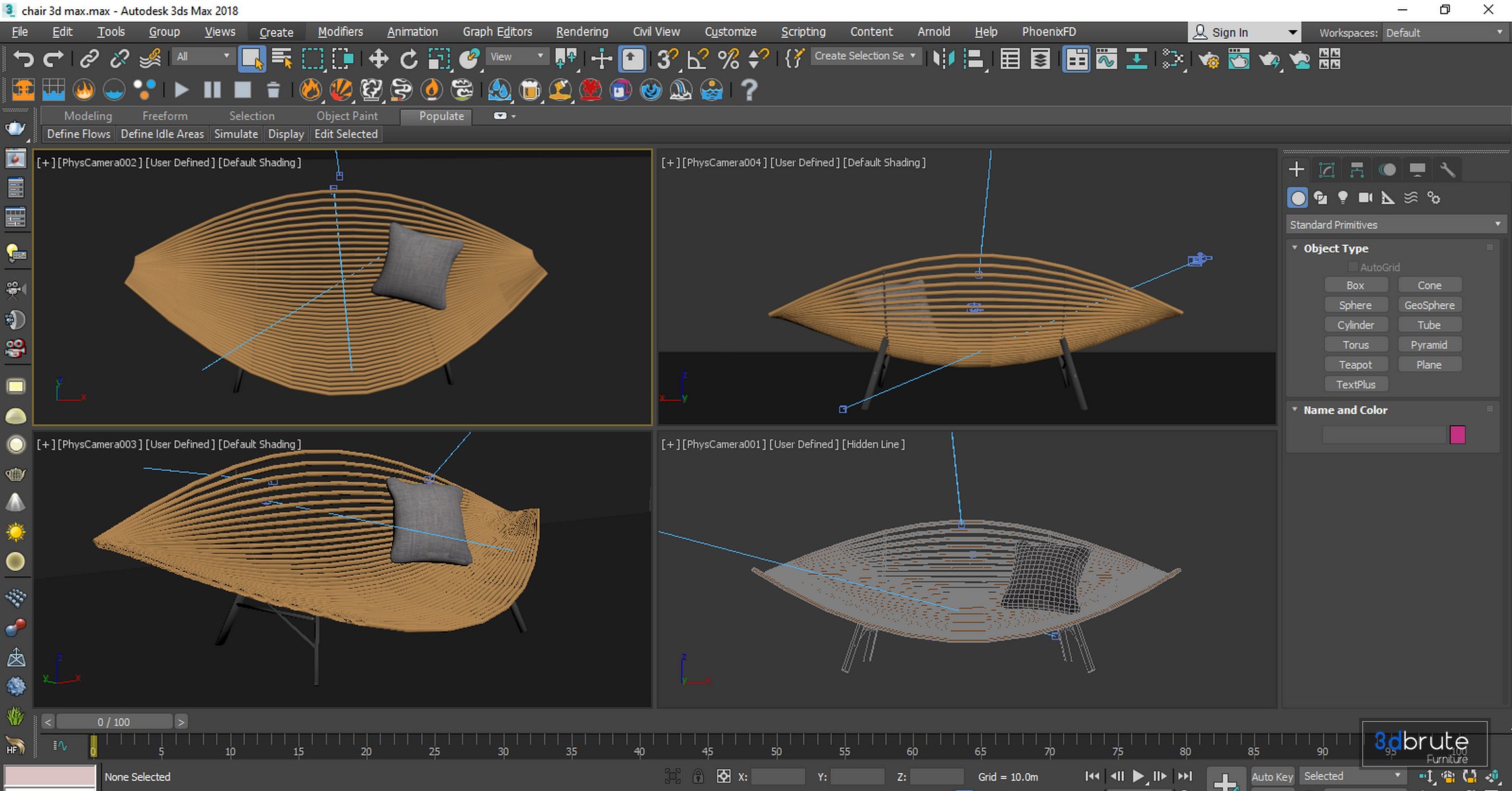The image size is (1512, 791).
Task: Open the Utilities wrench panel
Action: tap(1447, 170)
